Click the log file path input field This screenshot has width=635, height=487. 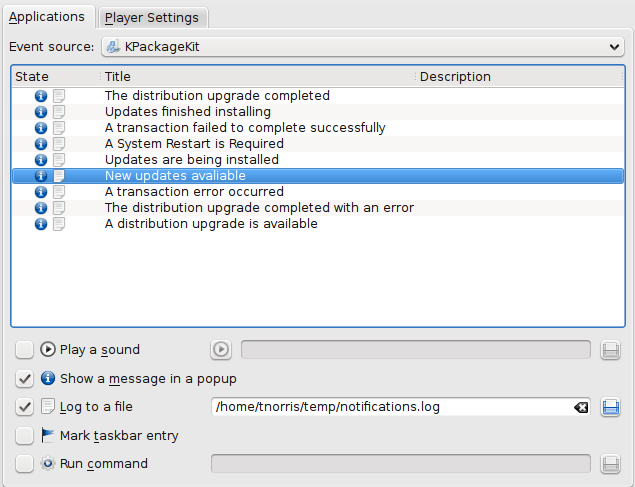[x=390, y=407]
